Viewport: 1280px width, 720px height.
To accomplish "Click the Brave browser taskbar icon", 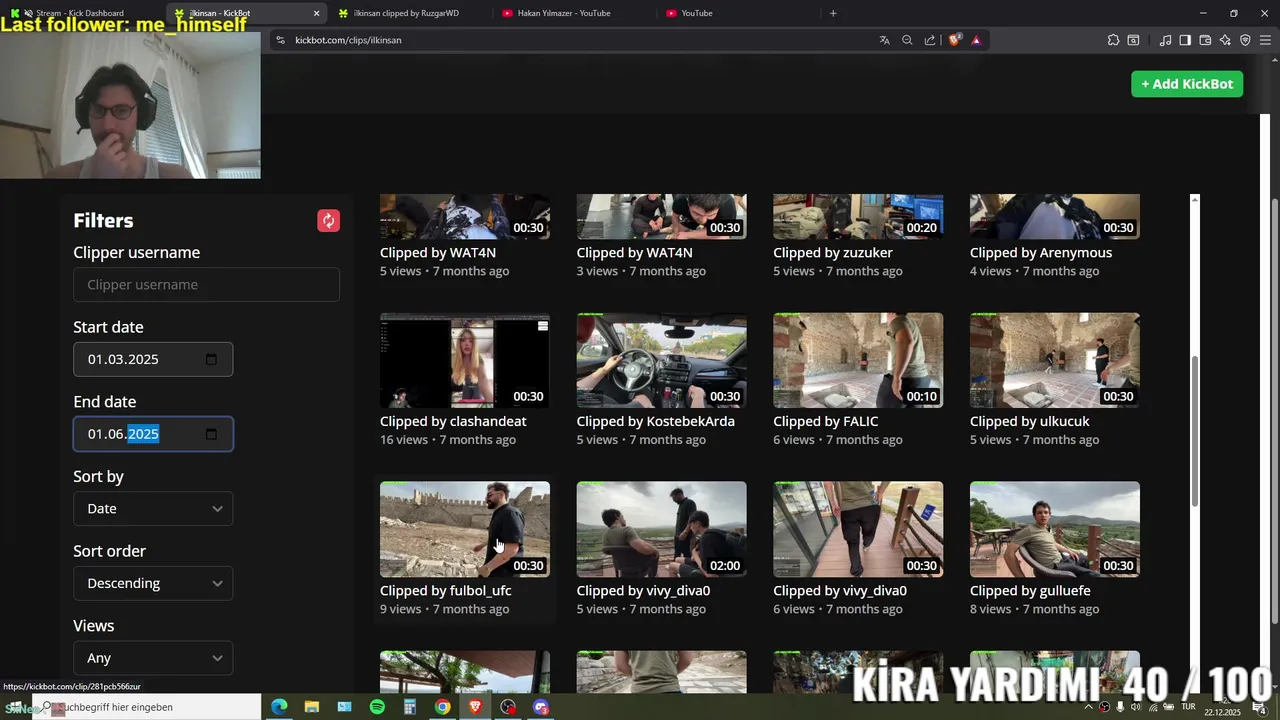I will click(x=475, y=707).
